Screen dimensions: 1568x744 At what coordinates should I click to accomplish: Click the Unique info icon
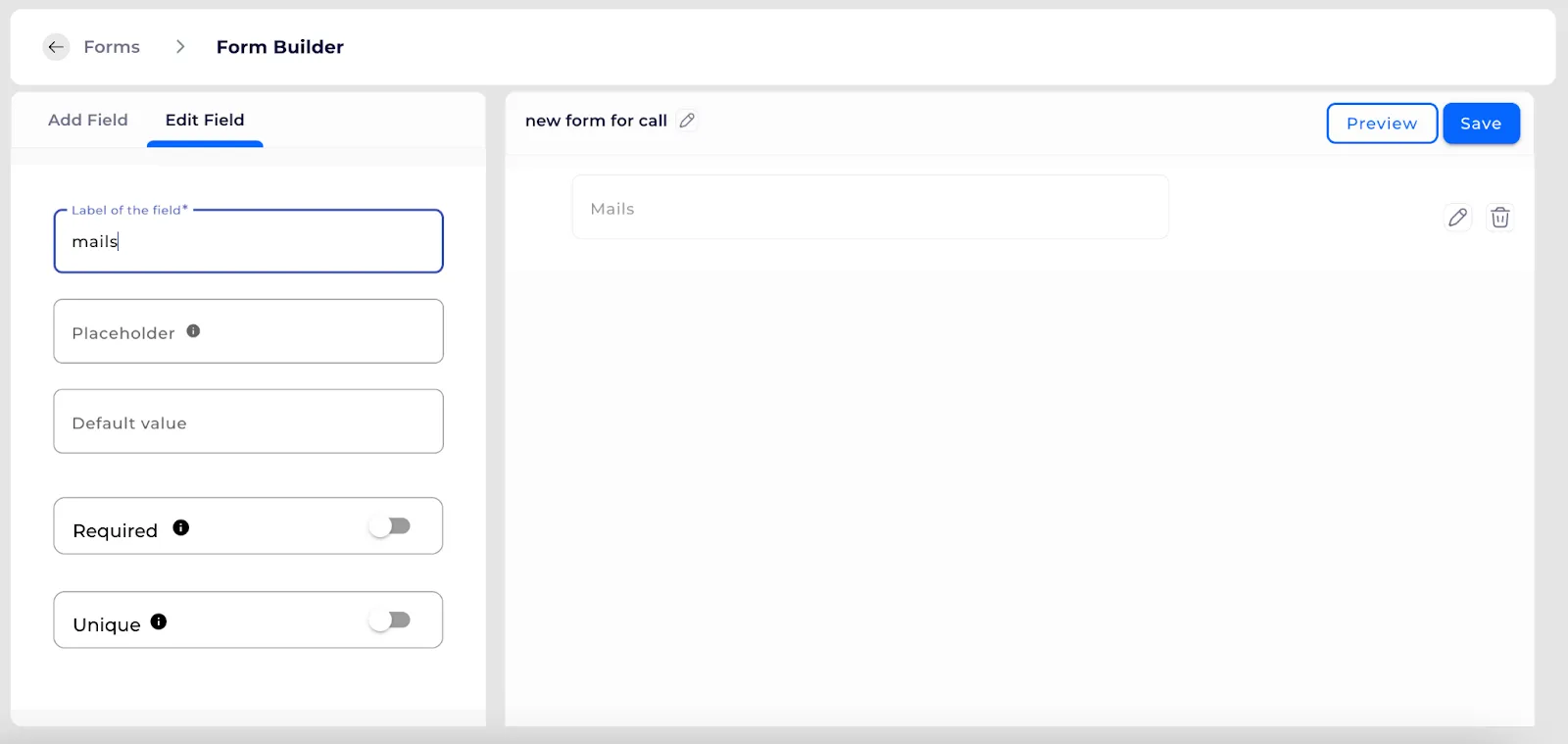tap(159, 621)
